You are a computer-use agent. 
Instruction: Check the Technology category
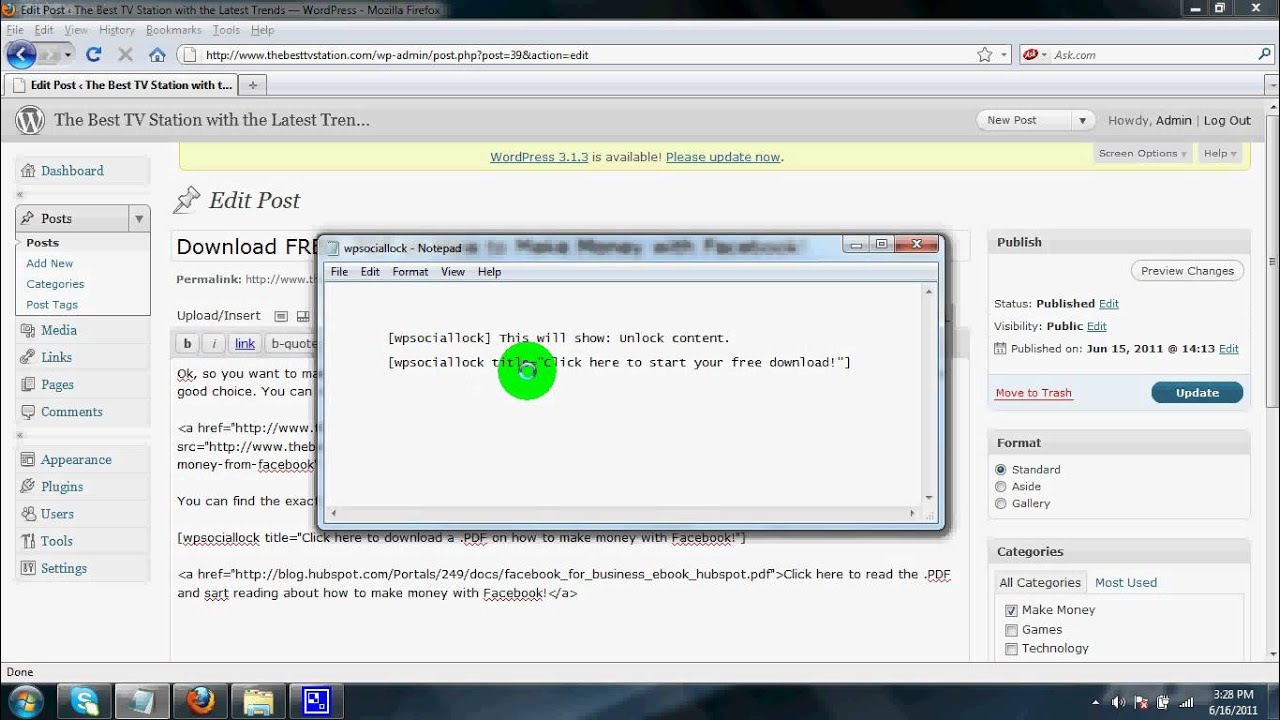pos(1011,649)
